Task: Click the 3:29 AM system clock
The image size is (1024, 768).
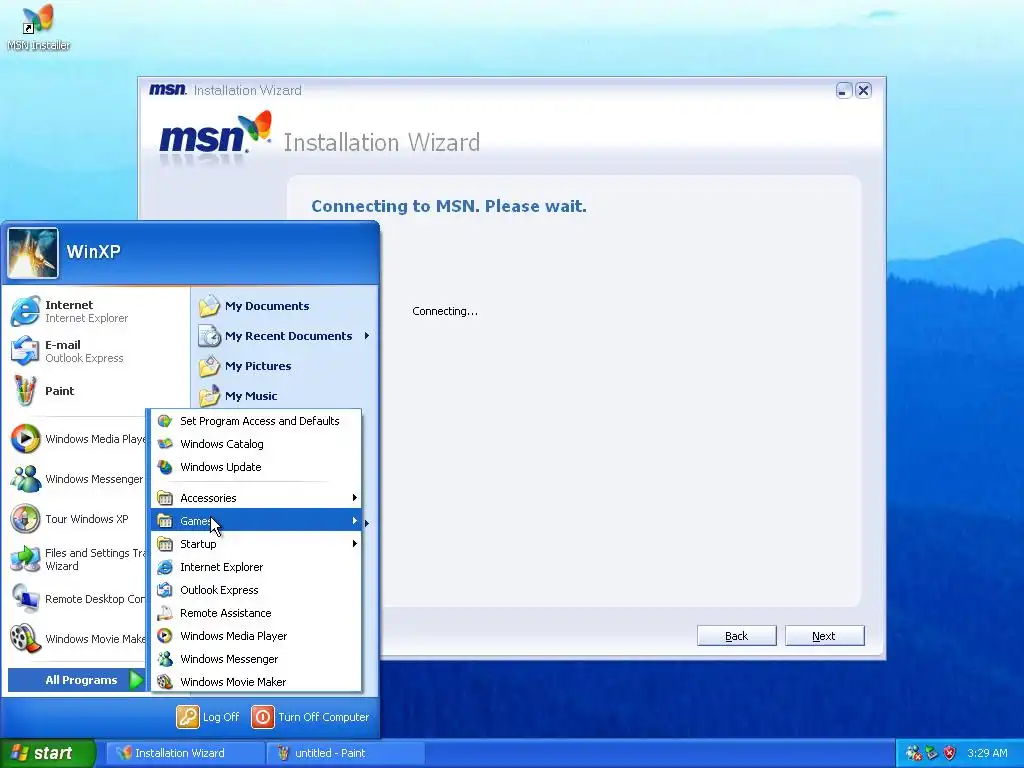Action: pyautogui.click(x=987, y=753)
